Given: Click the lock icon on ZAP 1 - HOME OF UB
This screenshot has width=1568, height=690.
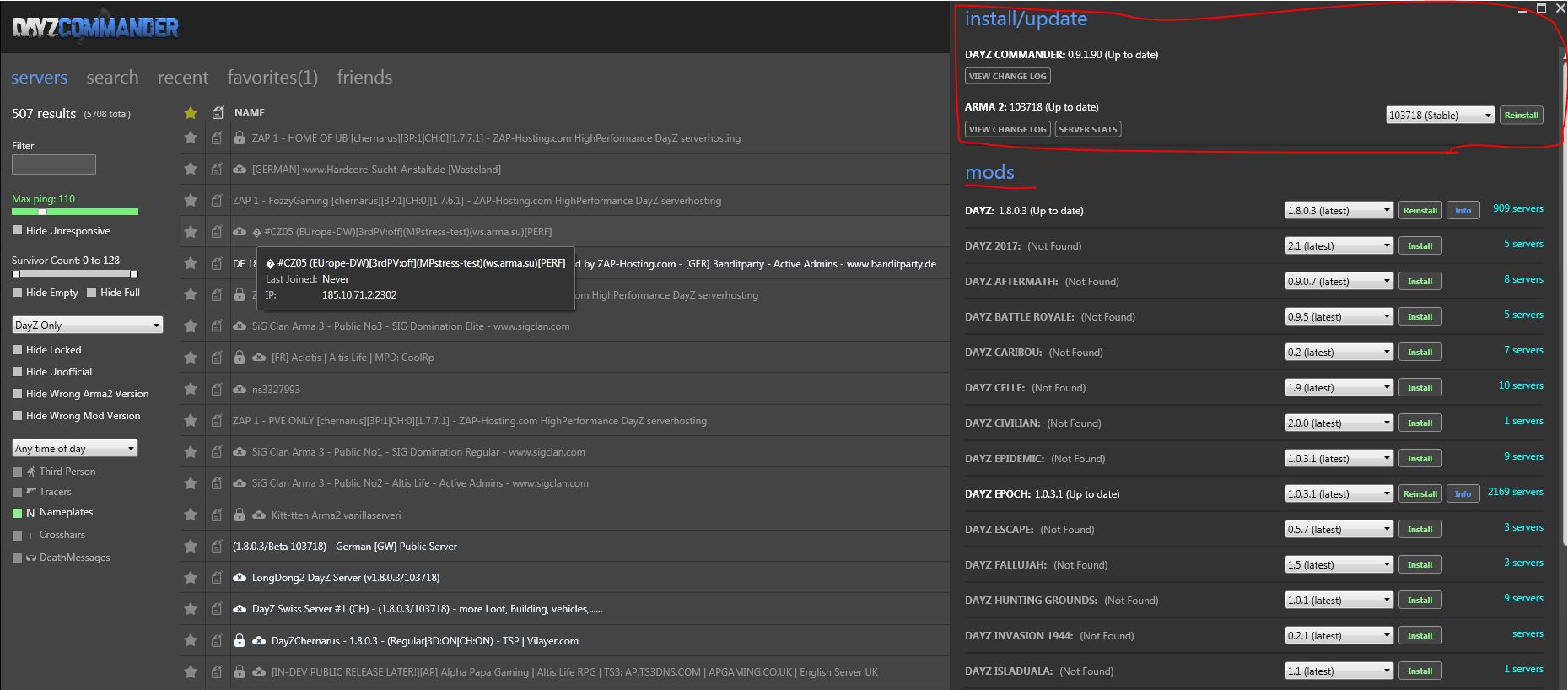Looking at the screenshot, I should [x=240, y=137].
